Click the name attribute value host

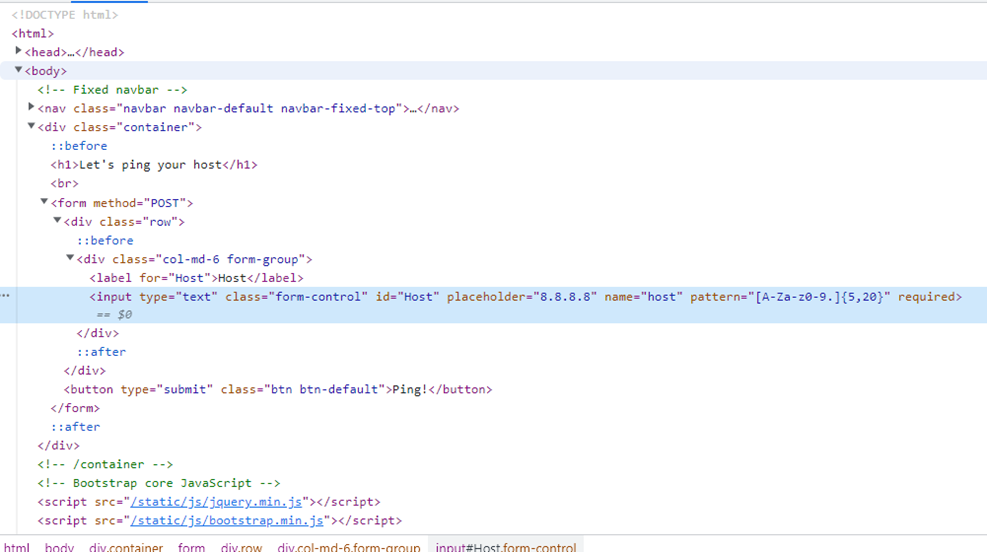coord(661,296)
